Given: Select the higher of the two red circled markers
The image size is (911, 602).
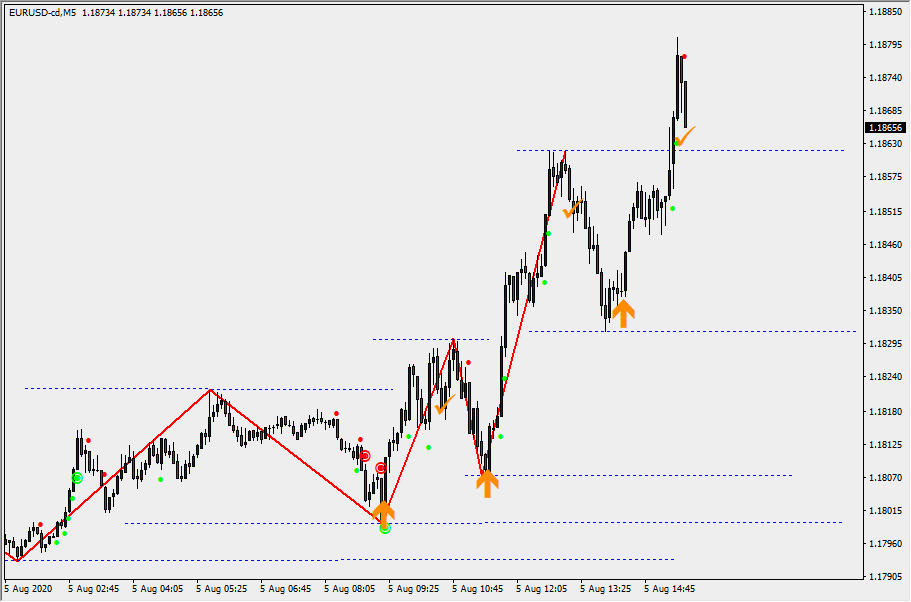Looking at the screenshot, I should point(365,456).
